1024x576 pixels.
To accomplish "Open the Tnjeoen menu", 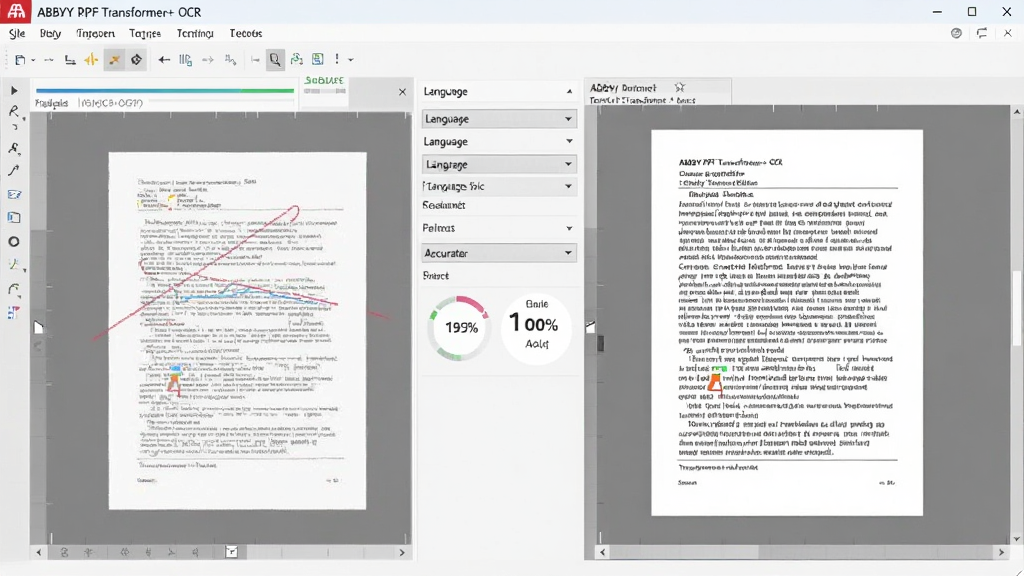I will [x=95, y=33].
